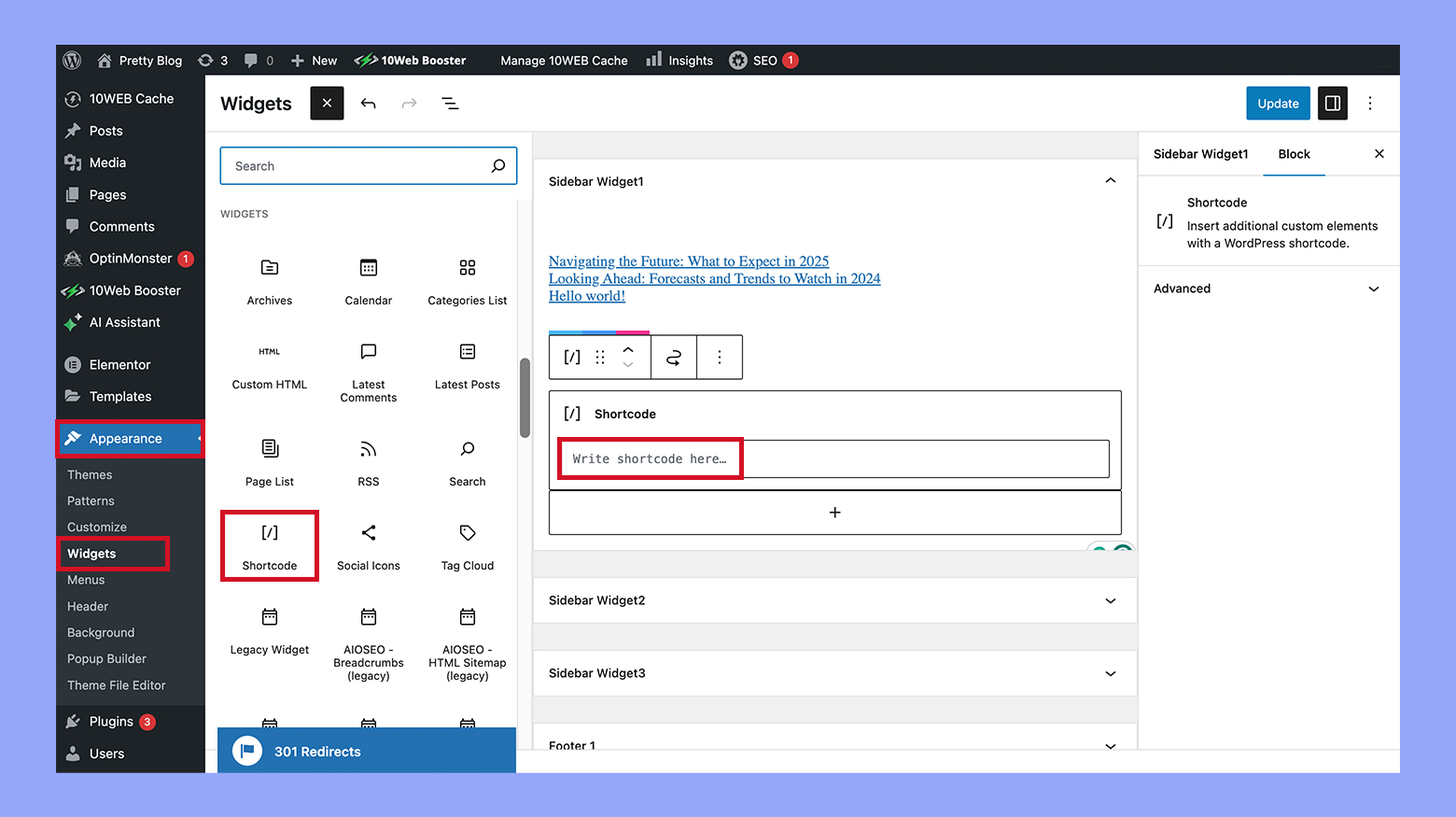The width and height of the screenshot is (1456, 817).
Task: Open the Shortcode block options menu
Action: [x=719, y=357]
